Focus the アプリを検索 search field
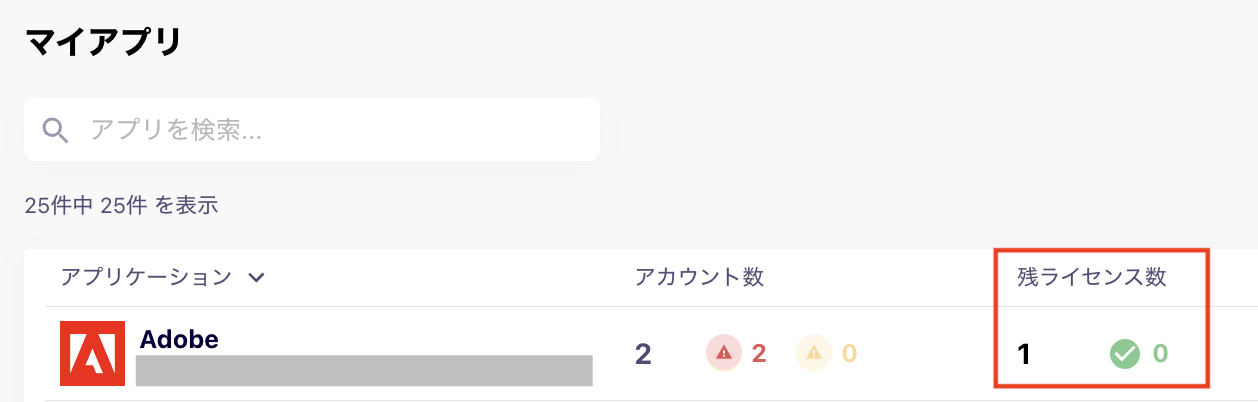 click(x=312, y=129)
